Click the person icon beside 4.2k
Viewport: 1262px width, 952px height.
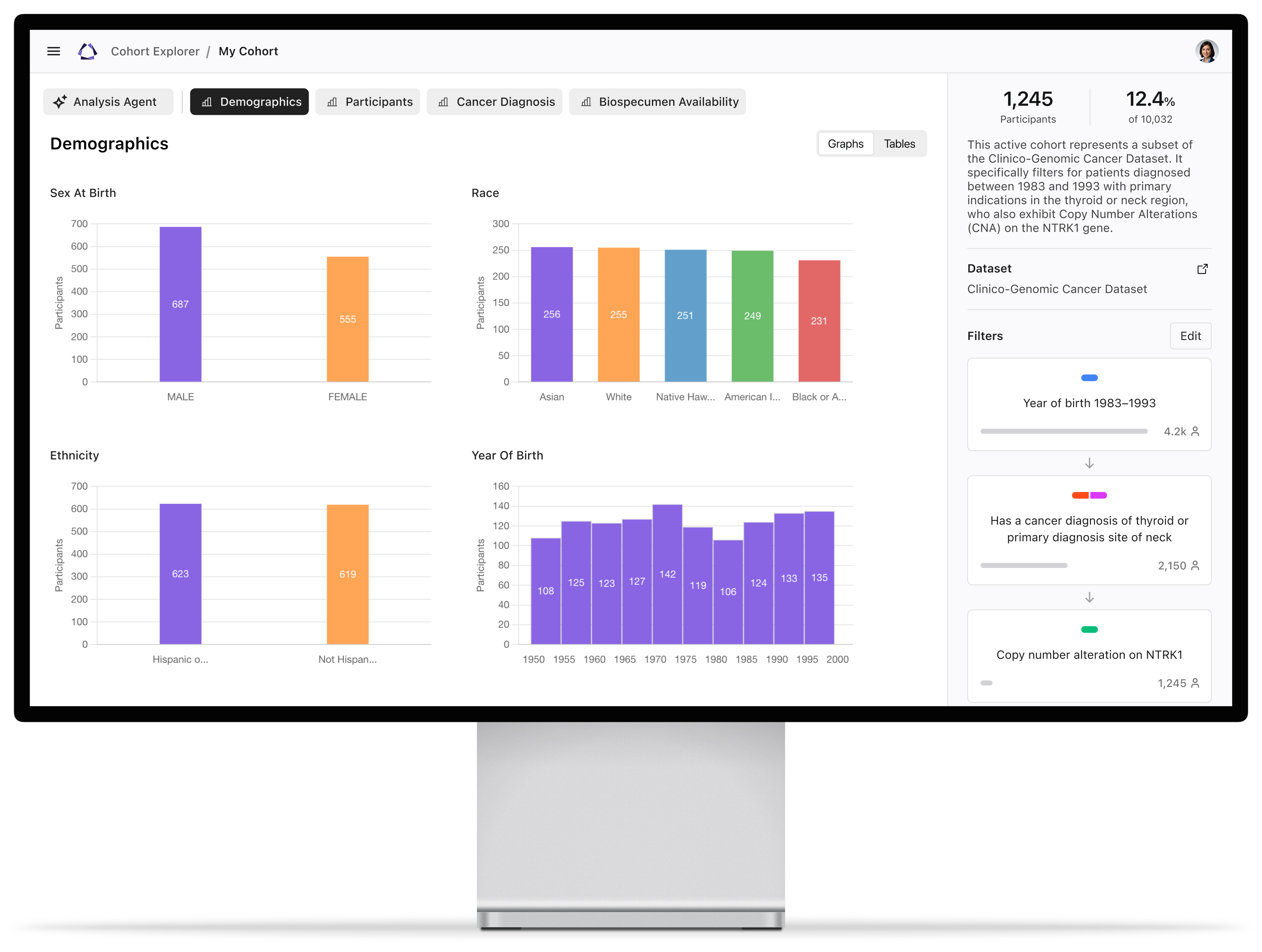click(1195, 431)
